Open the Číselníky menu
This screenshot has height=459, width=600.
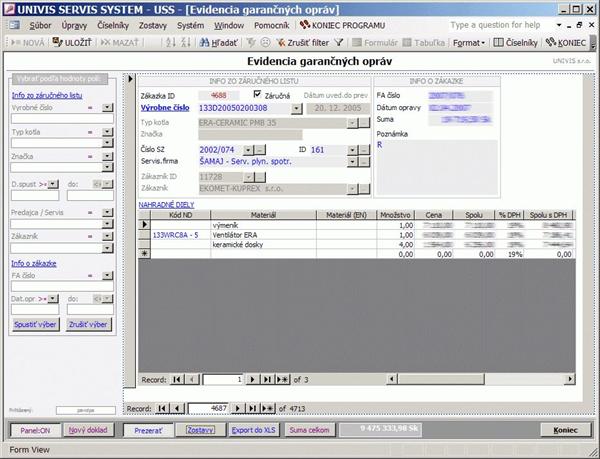click(113, 26)
